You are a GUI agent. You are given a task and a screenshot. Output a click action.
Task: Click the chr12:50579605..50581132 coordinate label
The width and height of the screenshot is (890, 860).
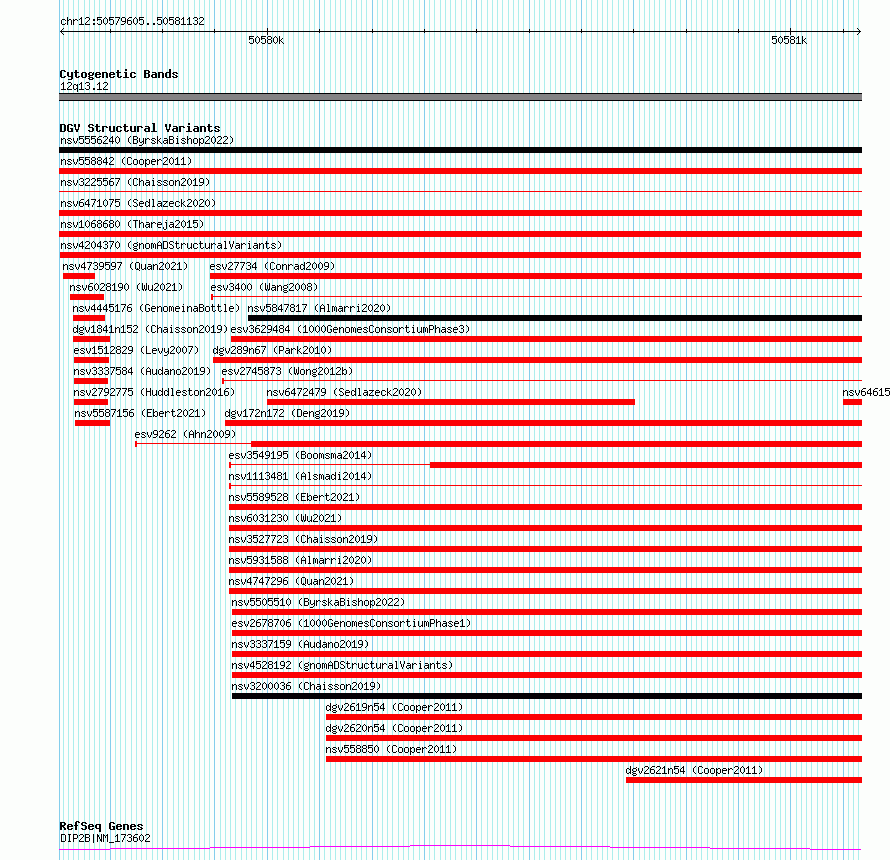(132, 22)
